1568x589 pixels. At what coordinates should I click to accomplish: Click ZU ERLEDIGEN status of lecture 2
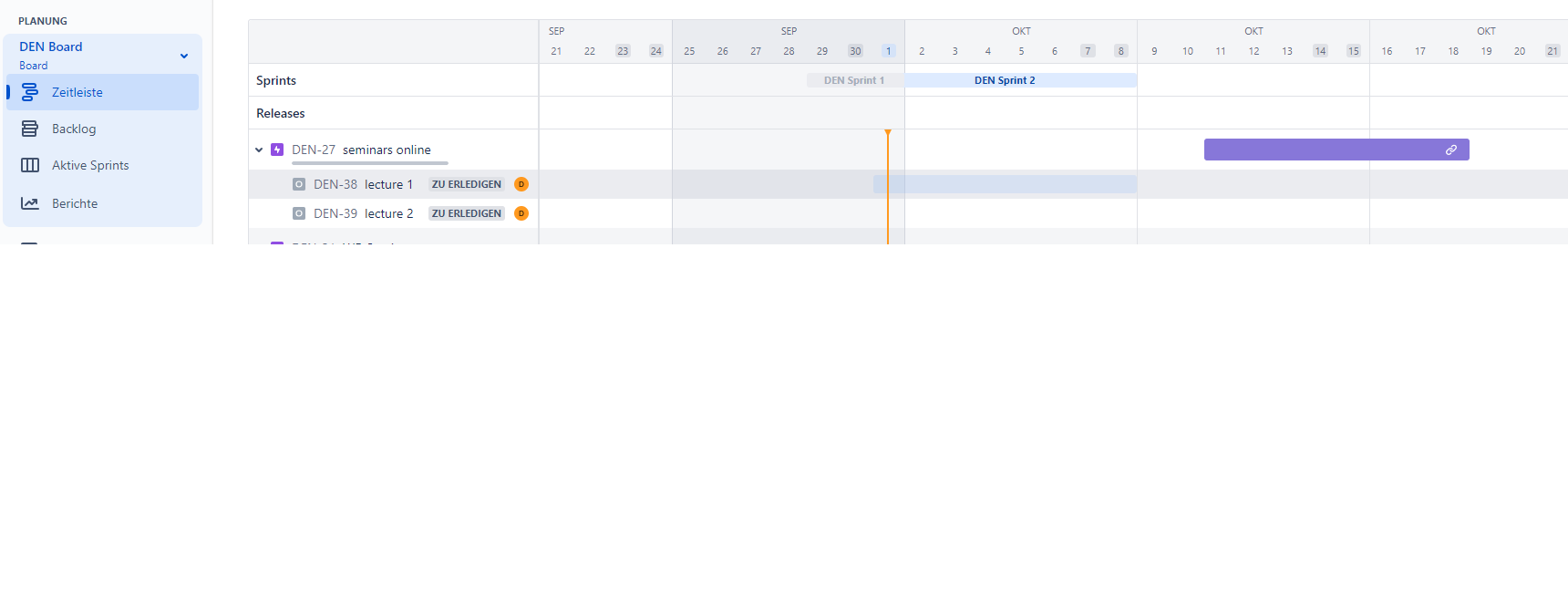click(467, 213)
